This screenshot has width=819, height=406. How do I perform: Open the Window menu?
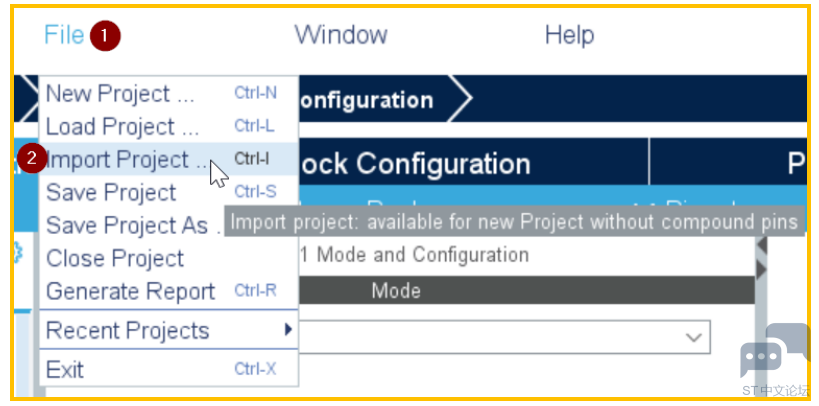click(x=341, y=35)
